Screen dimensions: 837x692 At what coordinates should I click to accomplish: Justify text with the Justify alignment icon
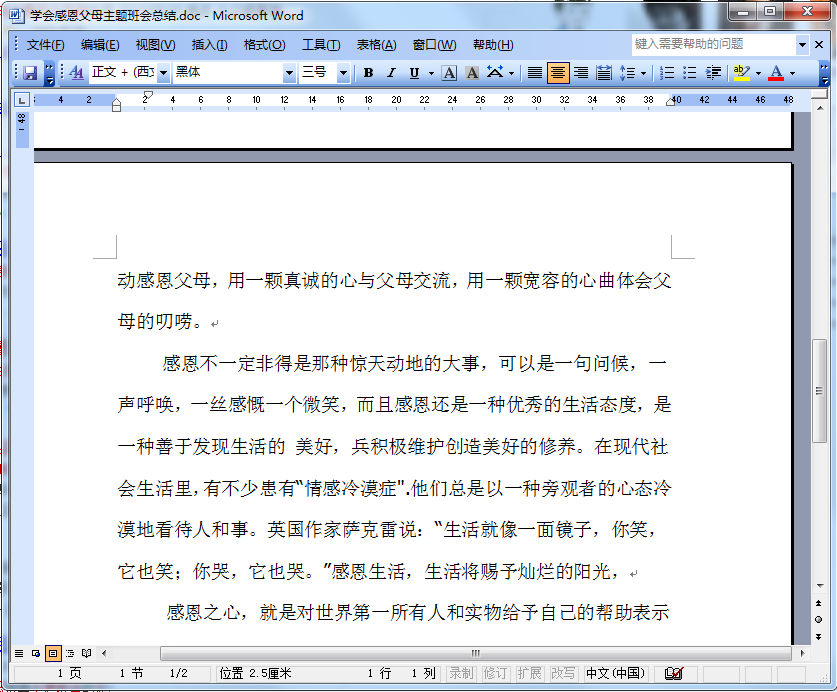coord(534,73)
